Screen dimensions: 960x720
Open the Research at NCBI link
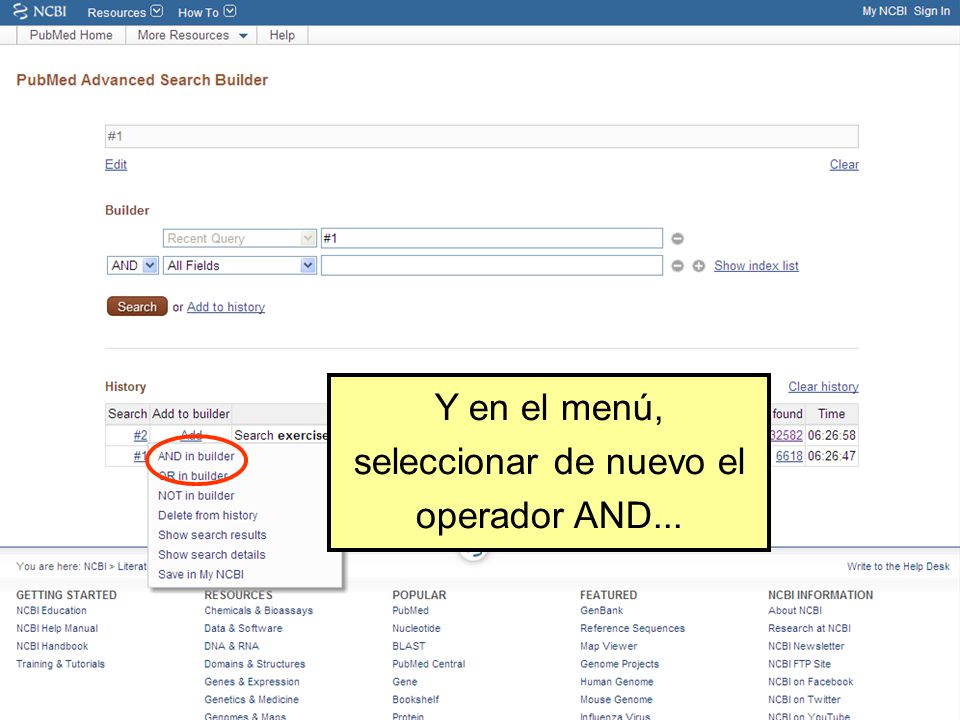coord(809,628)
